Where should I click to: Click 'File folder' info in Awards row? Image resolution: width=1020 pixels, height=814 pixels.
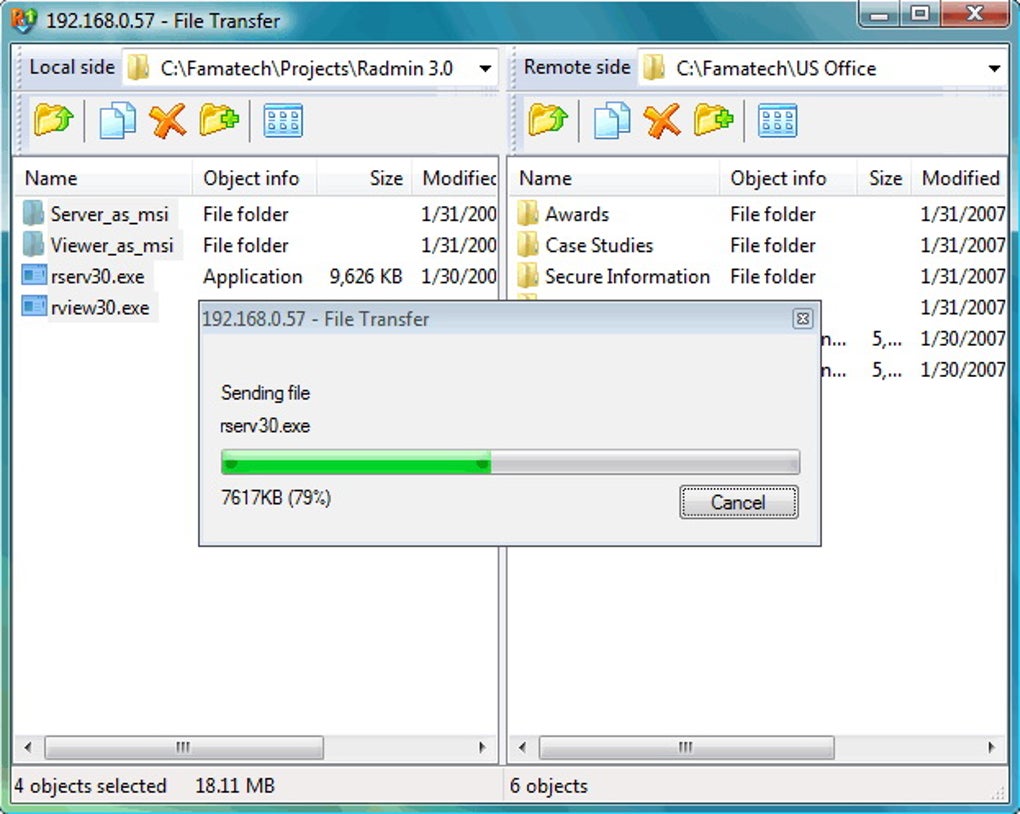click(x=773, y=214)
